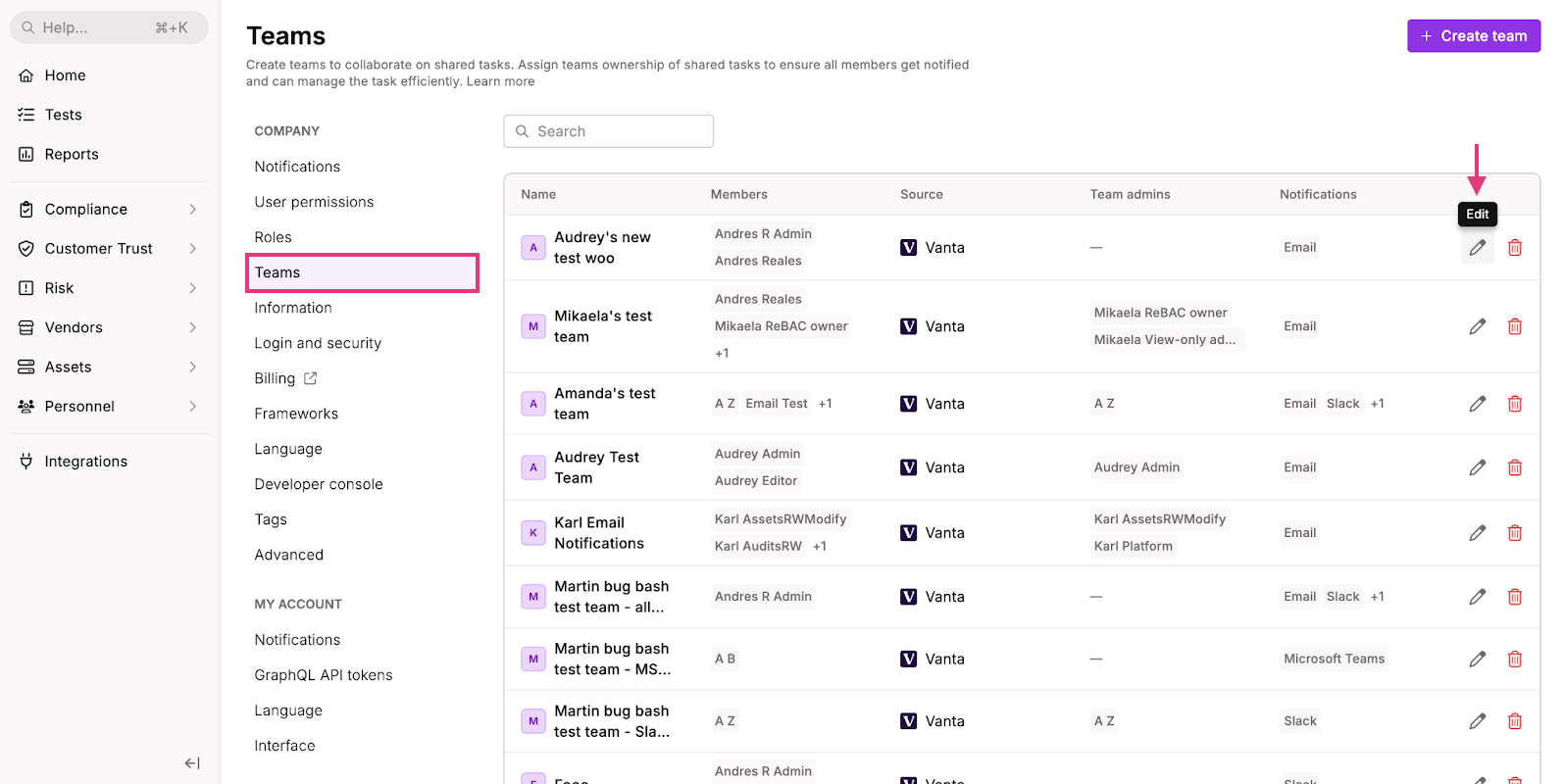
Task: Open Advanced company settings
Action: 288,555
